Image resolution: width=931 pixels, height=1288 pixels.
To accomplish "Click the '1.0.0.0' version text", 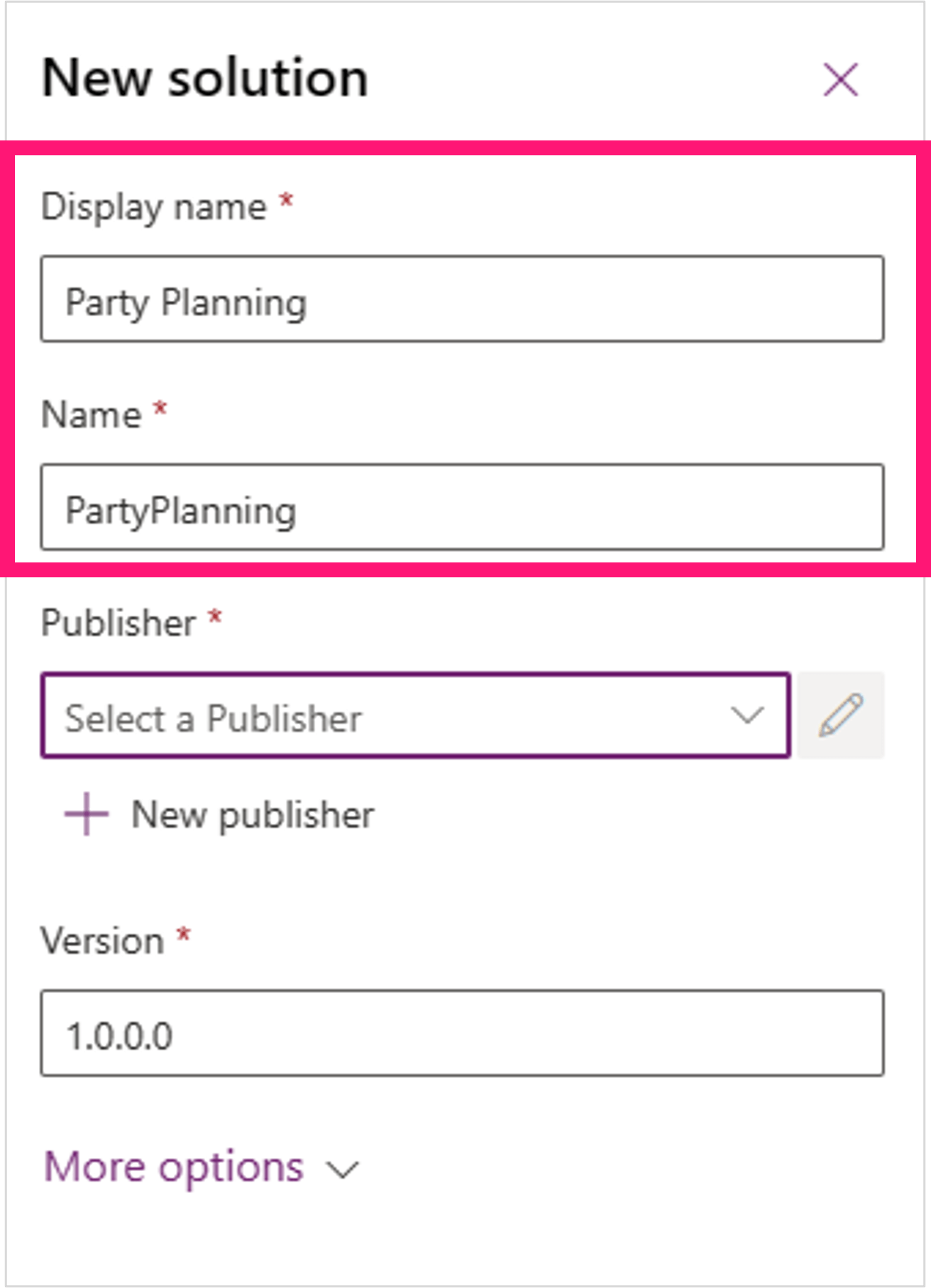I will [119, 1036].
